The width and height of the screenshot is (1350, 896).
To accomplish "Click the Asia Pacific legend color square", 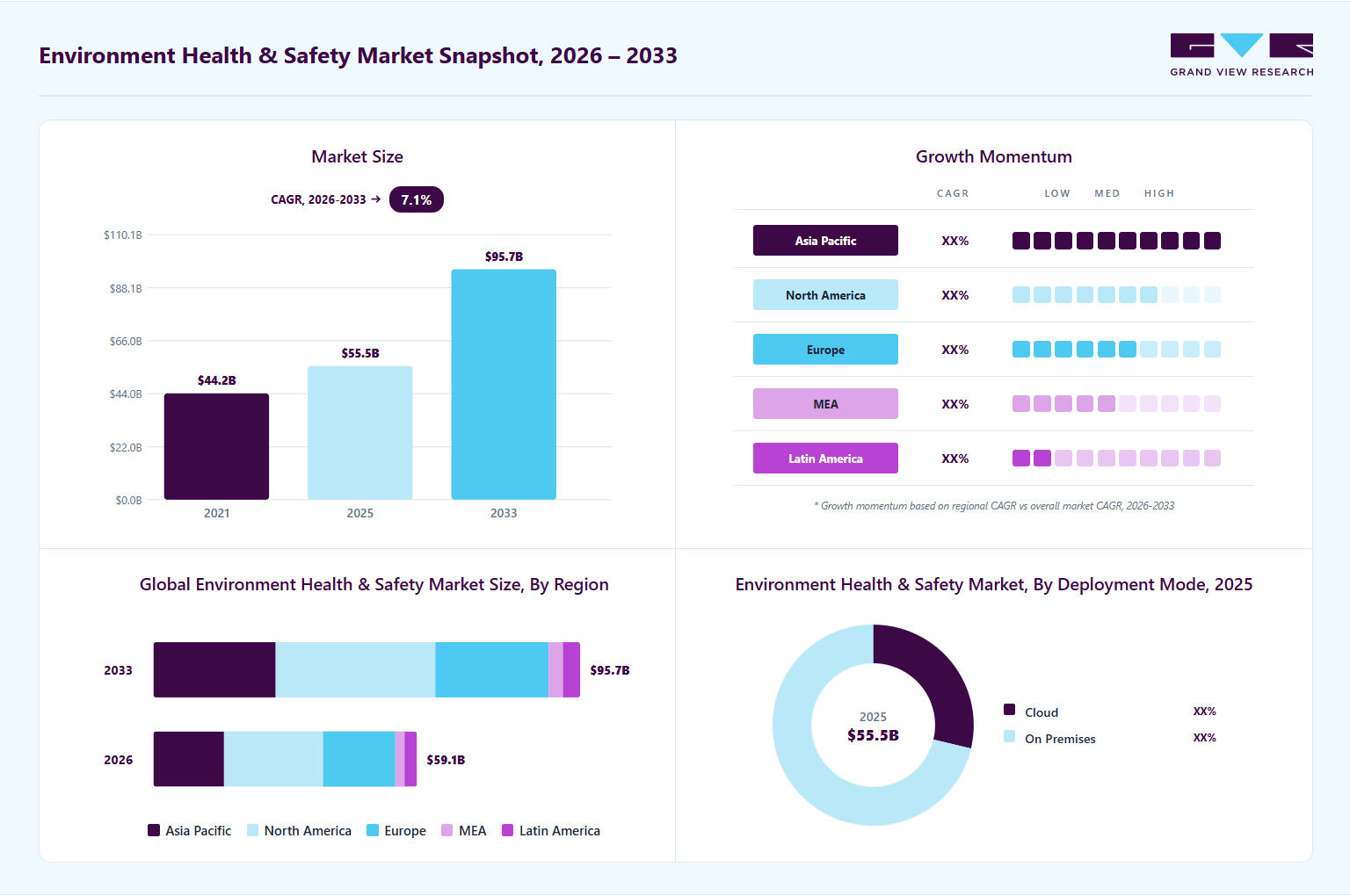I will click(x=154, y=830).
